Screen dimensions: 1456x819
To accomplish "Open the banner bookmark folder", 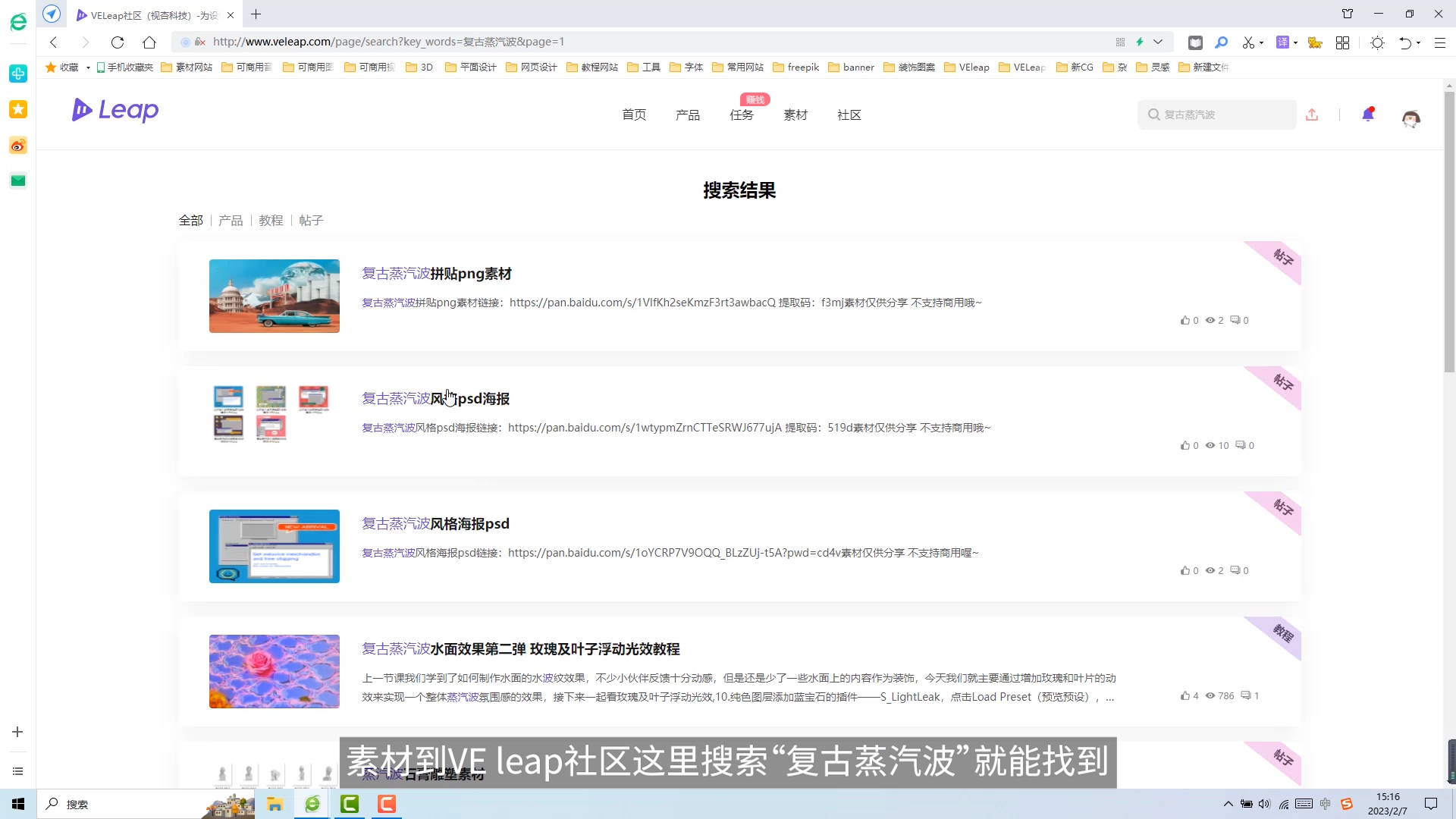I will [x=851, y=67].
